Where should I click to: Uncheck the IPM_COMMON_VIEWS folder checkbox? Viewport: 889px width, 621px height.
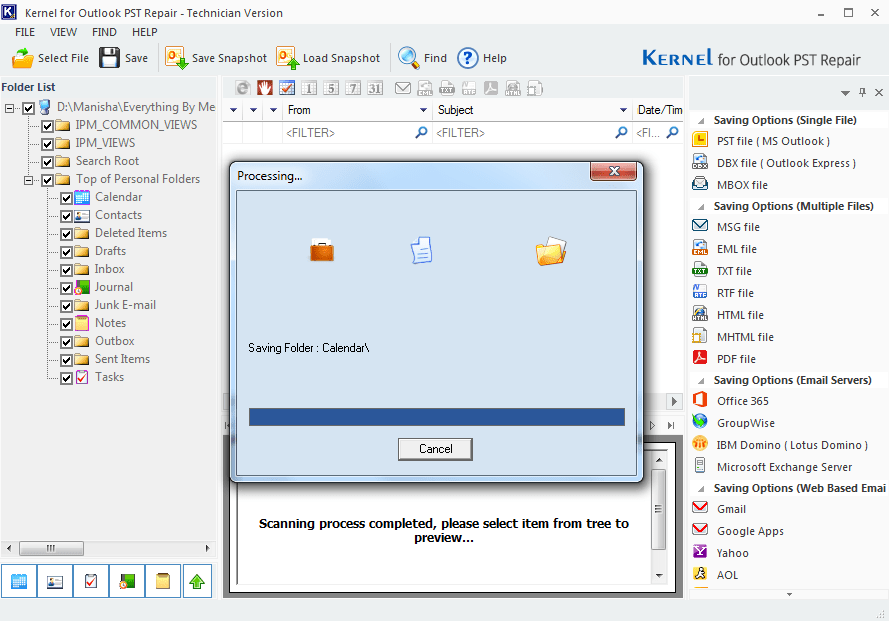(48, 126)
